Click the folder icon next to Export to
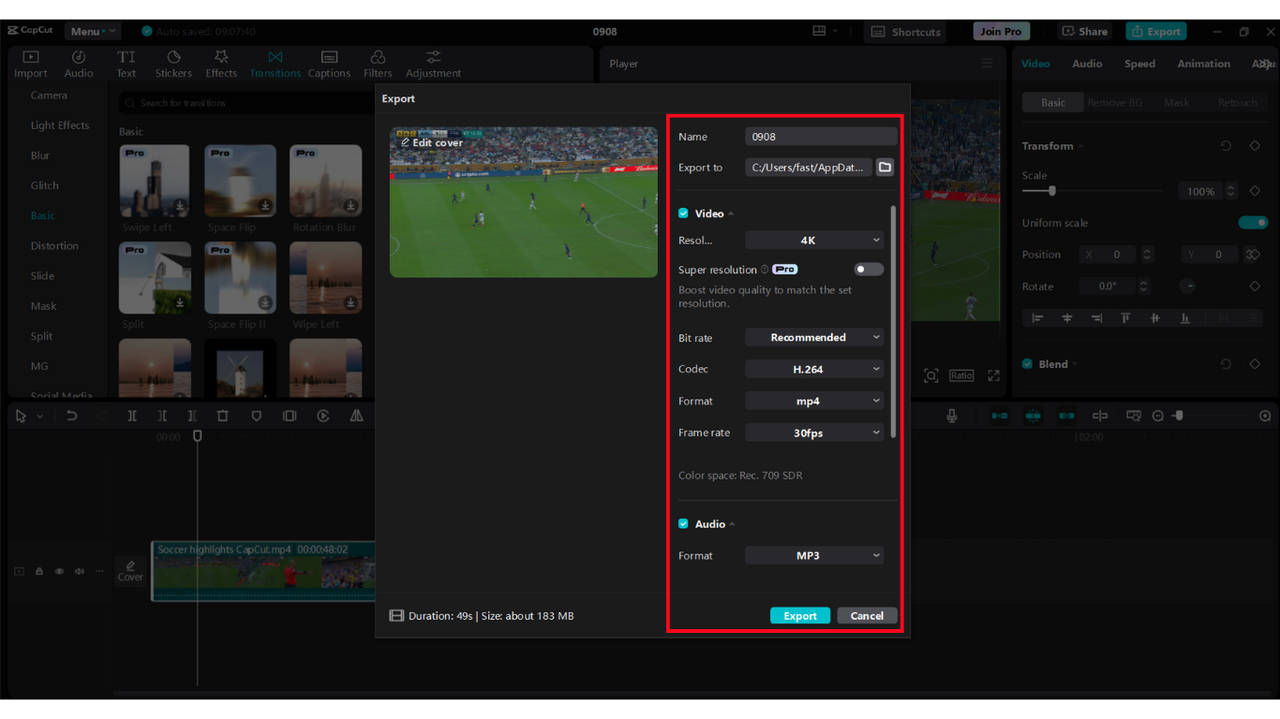Image resolution: width=1280 pixels, height=719 pixels. click(x=885, y=167)
